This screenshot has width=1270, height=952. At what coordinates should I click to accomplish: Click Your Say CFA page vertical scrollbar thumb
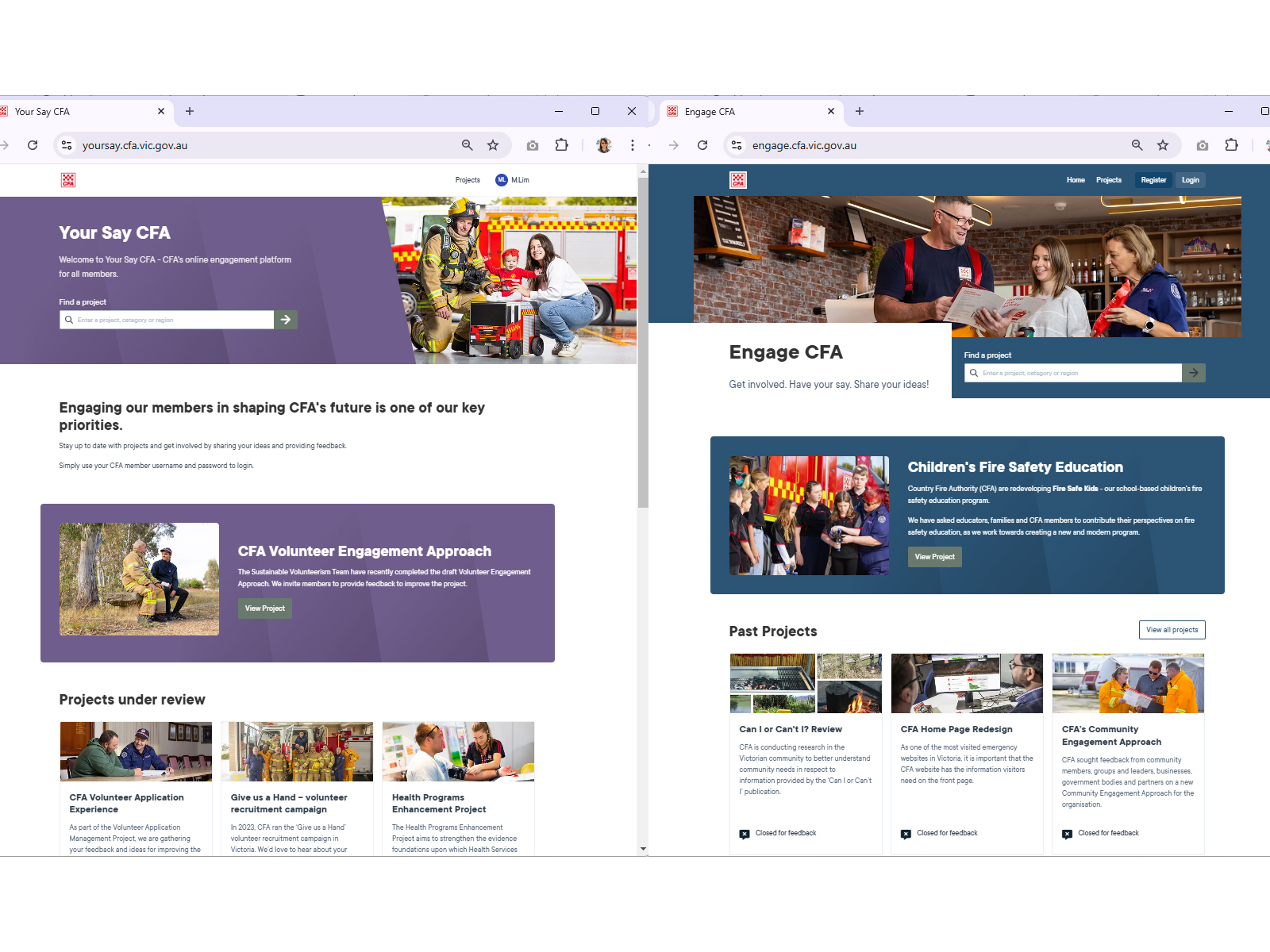click(643, 341)
